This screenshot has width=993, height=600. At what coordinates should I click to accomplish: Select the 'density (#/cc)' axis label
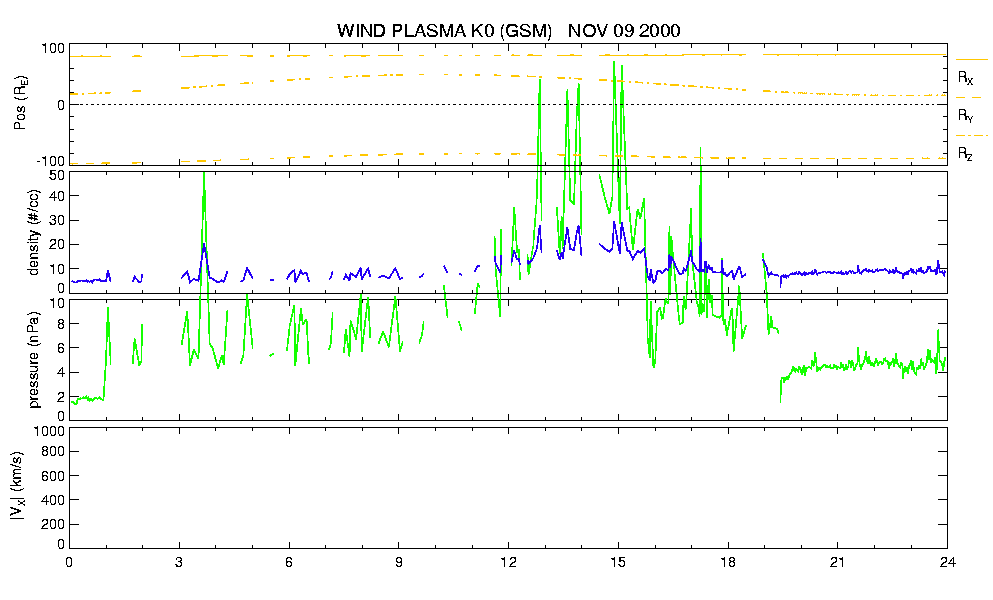point(34,232)
